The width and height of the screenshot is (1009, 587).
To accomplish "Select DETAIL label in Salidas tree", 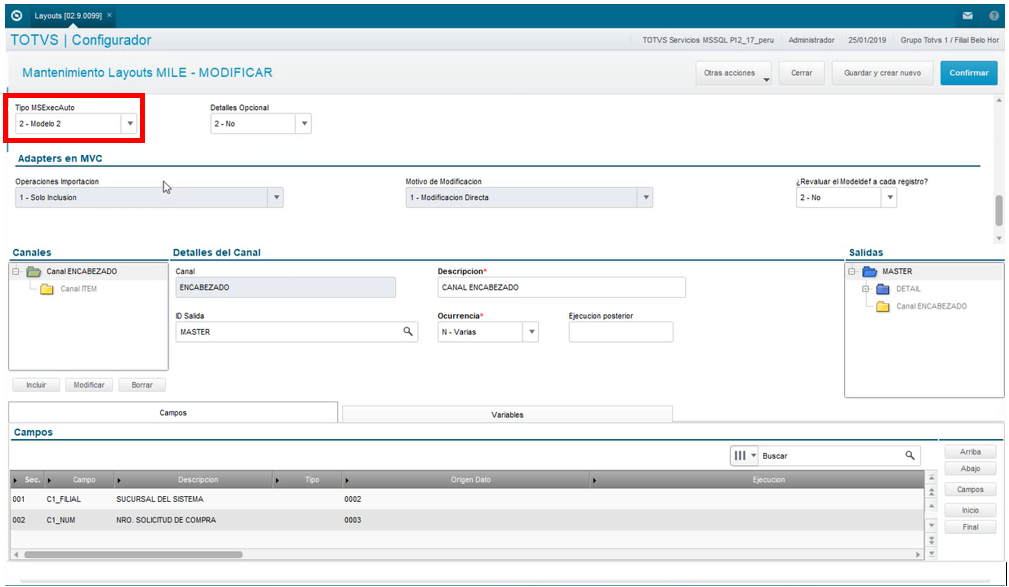I will 908,289.
